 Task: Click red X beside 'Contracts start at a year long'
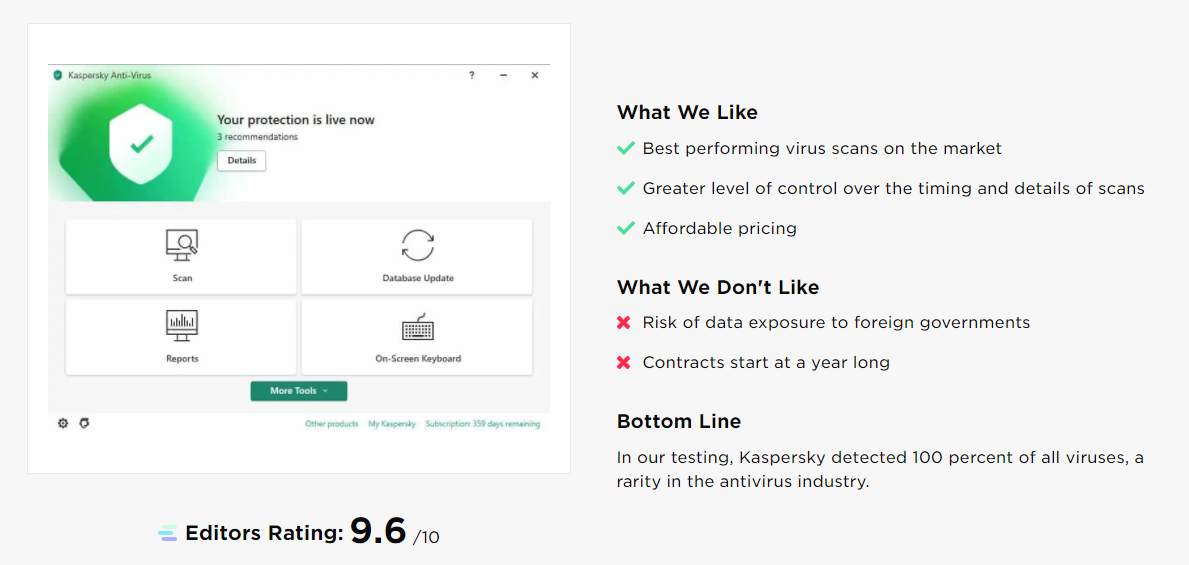[624, 363]
